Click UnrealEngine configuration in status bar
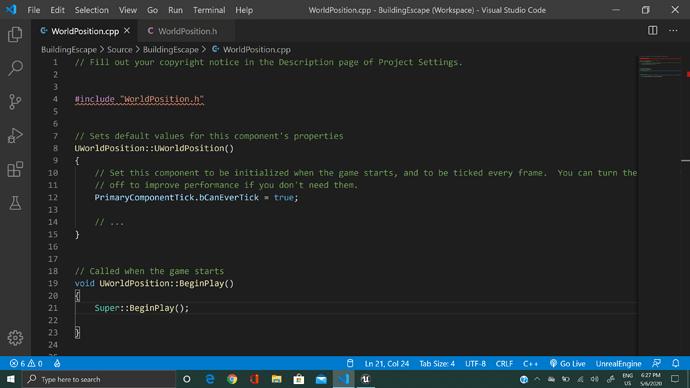Viewport: 690px width, 388px height. pyautogui.click(x=618, y=363)
